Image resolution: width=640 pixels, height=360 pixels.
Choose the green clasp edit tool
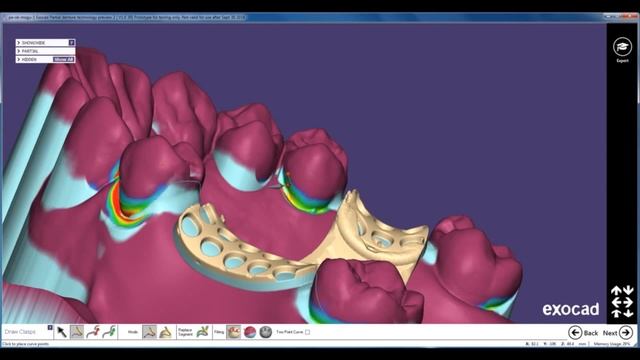109,332
